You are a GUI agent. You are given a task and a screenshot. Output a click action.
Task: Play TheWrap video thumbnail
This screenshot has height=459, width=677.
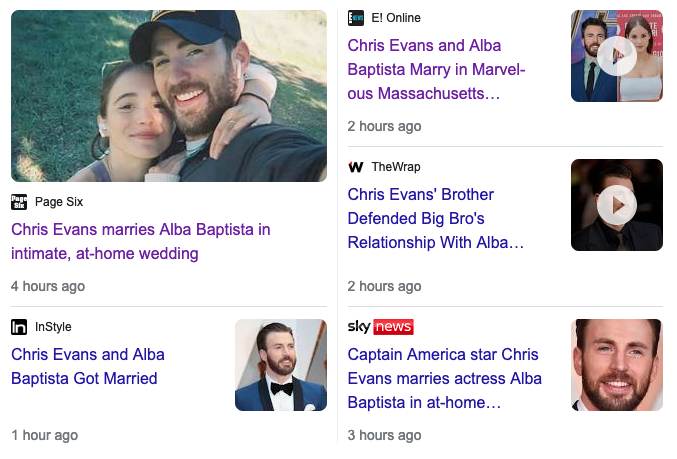pyautogui.click(x=617, y=205)
